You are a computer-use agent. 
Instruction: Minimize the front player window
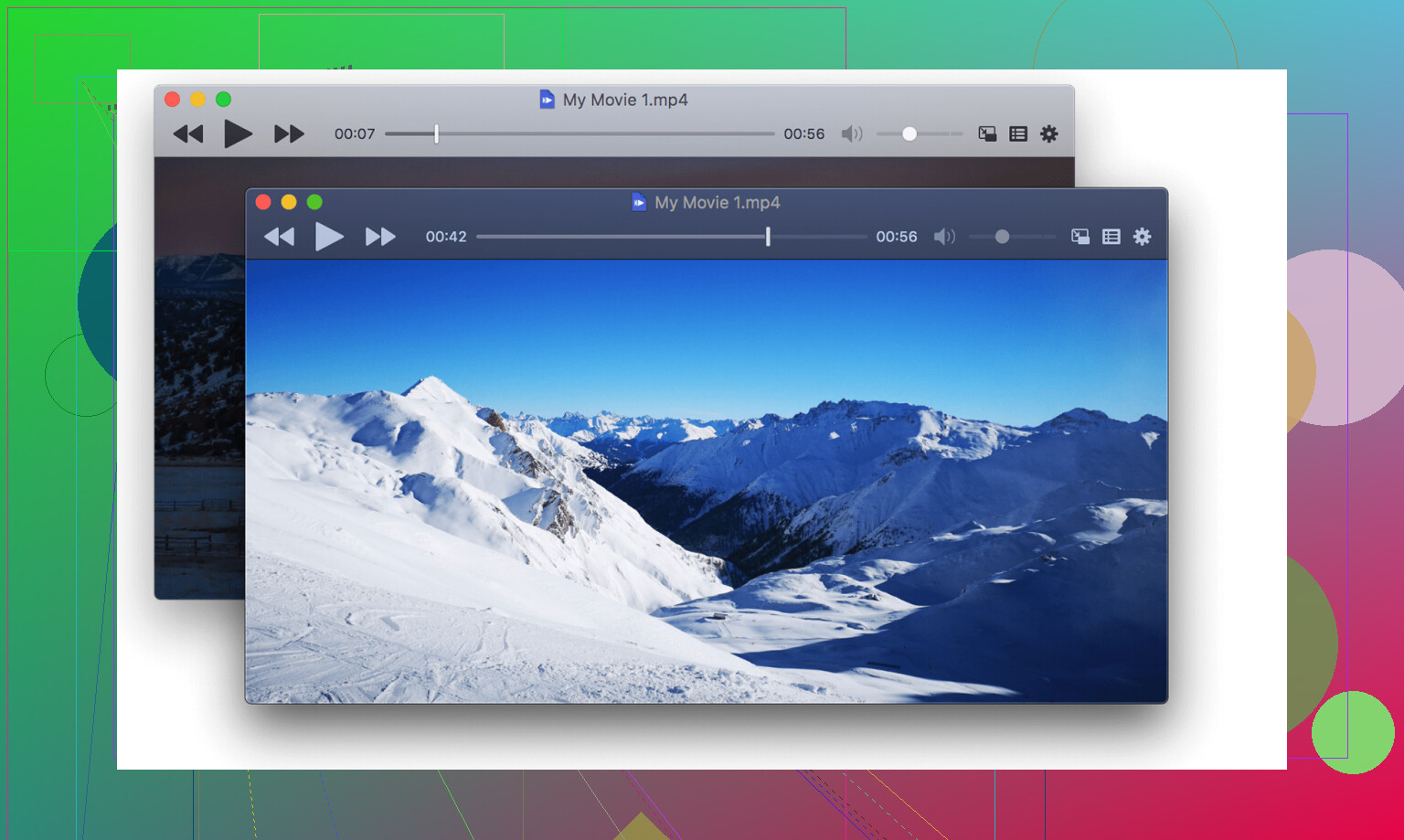[x=289, y=202]
